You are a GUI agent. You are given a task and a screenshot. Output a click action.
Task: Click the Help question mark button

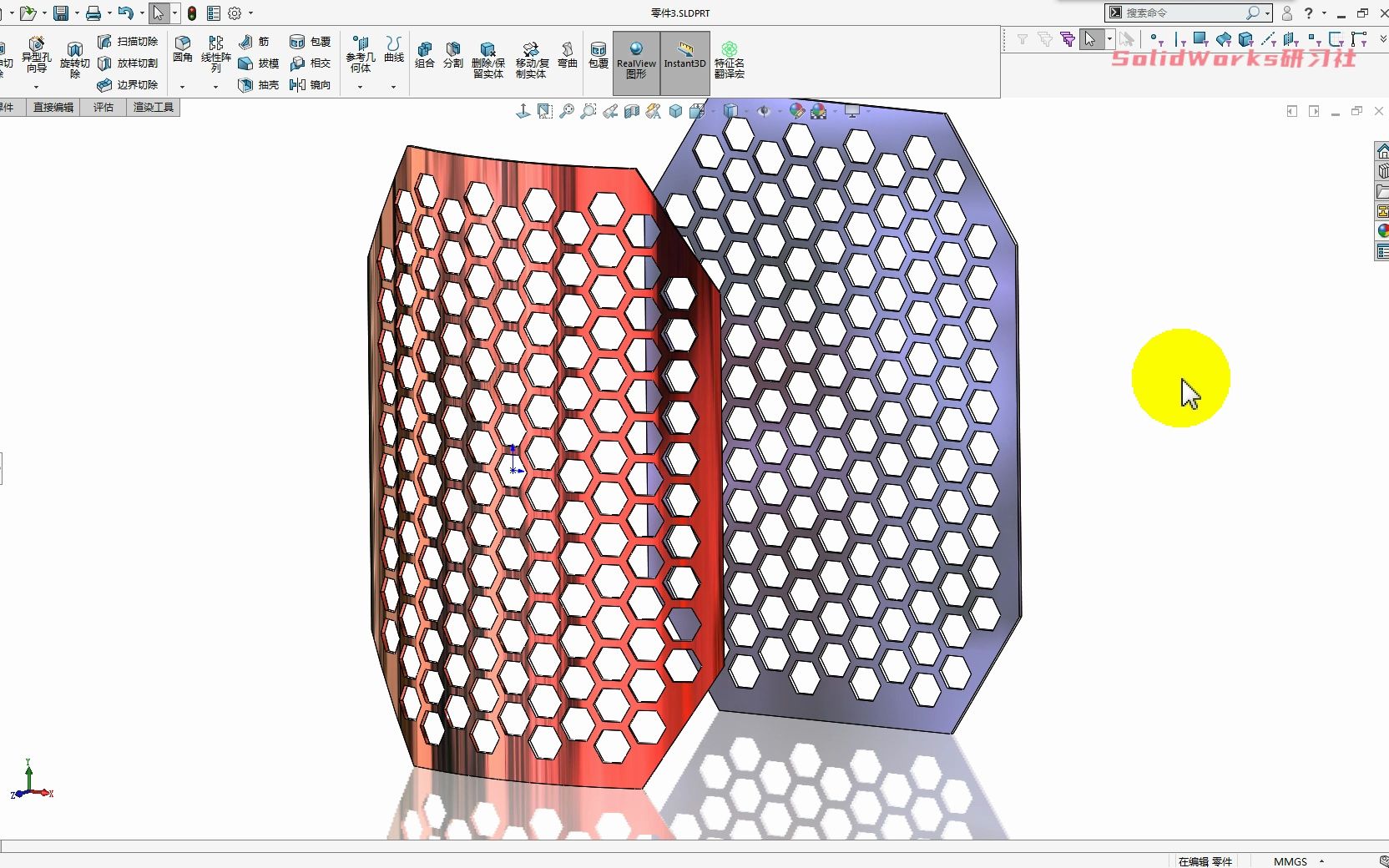tap(1310, 13)
